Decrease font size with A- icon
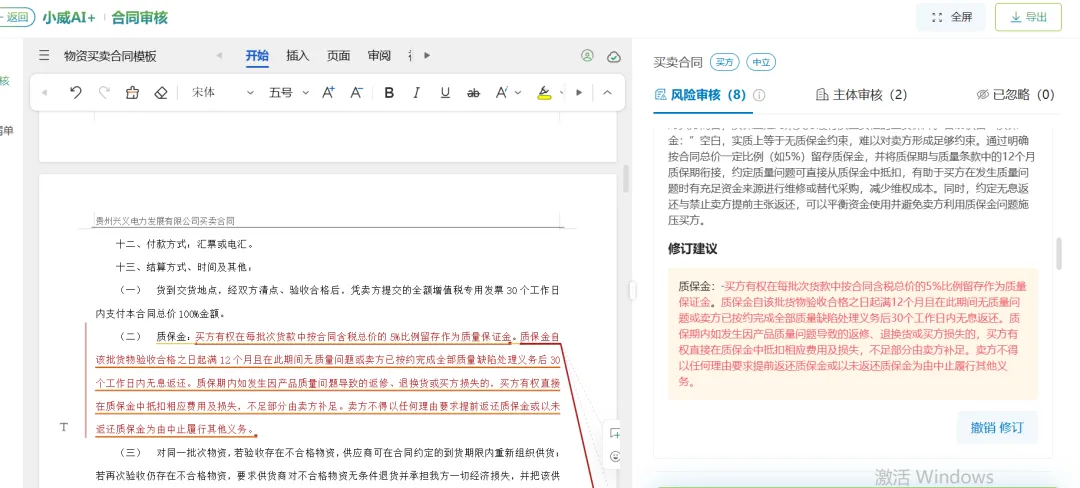 (356, 92)
